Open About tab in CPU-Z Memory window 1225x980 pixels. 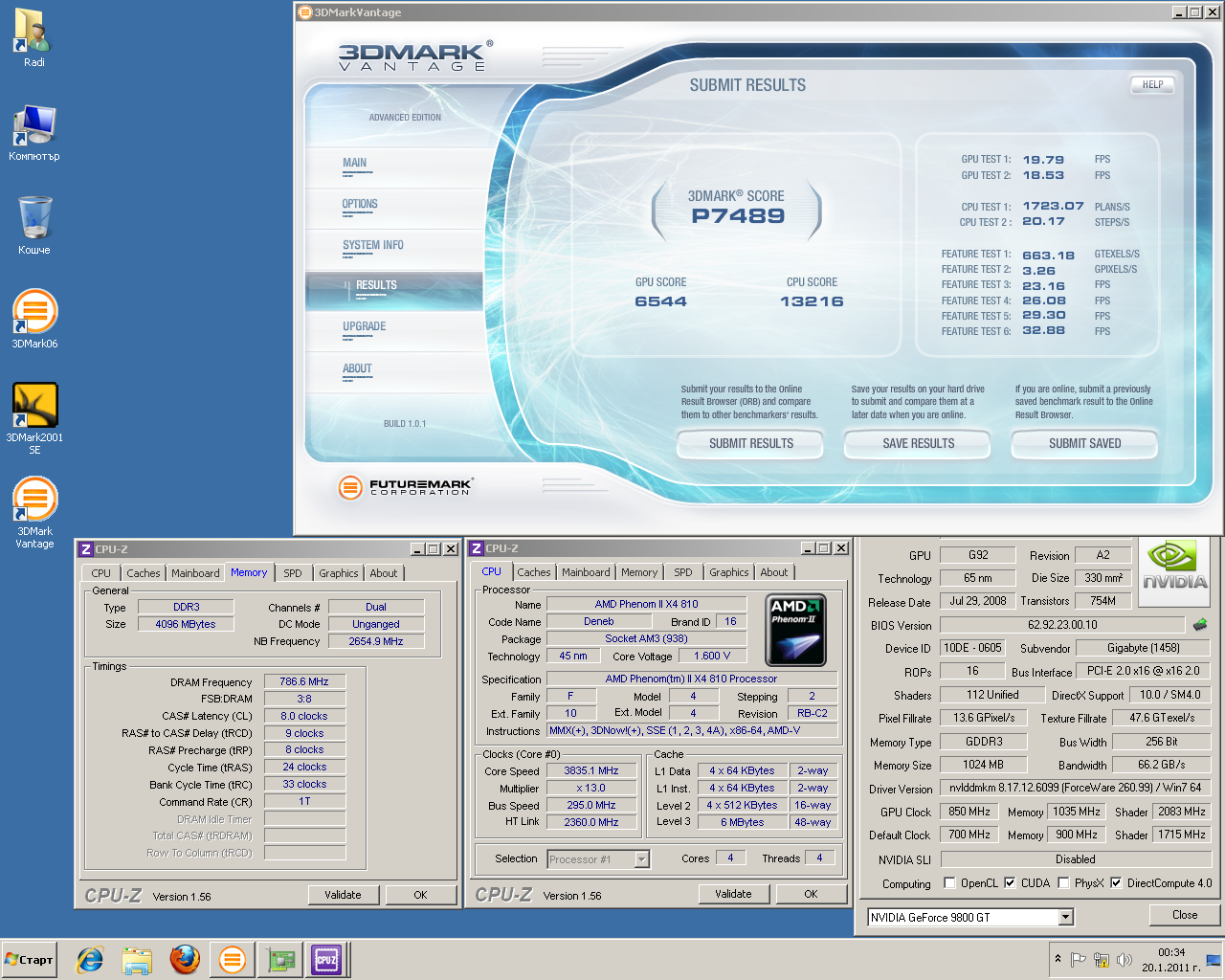384,573
